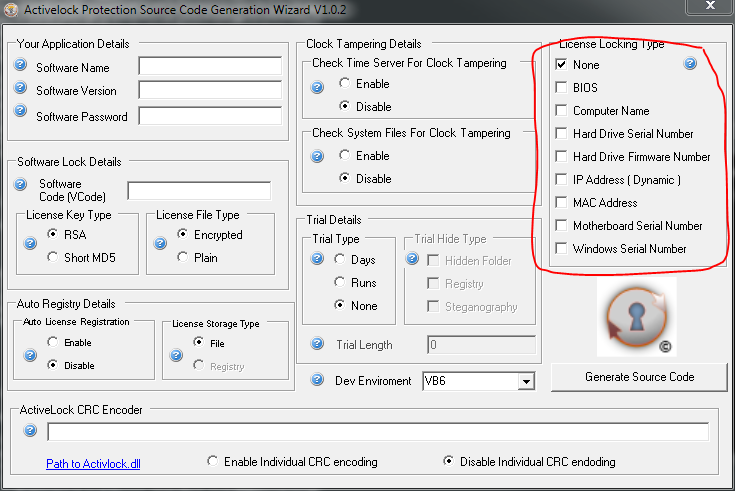Click the CRC Encoder path field

[378, 431]
